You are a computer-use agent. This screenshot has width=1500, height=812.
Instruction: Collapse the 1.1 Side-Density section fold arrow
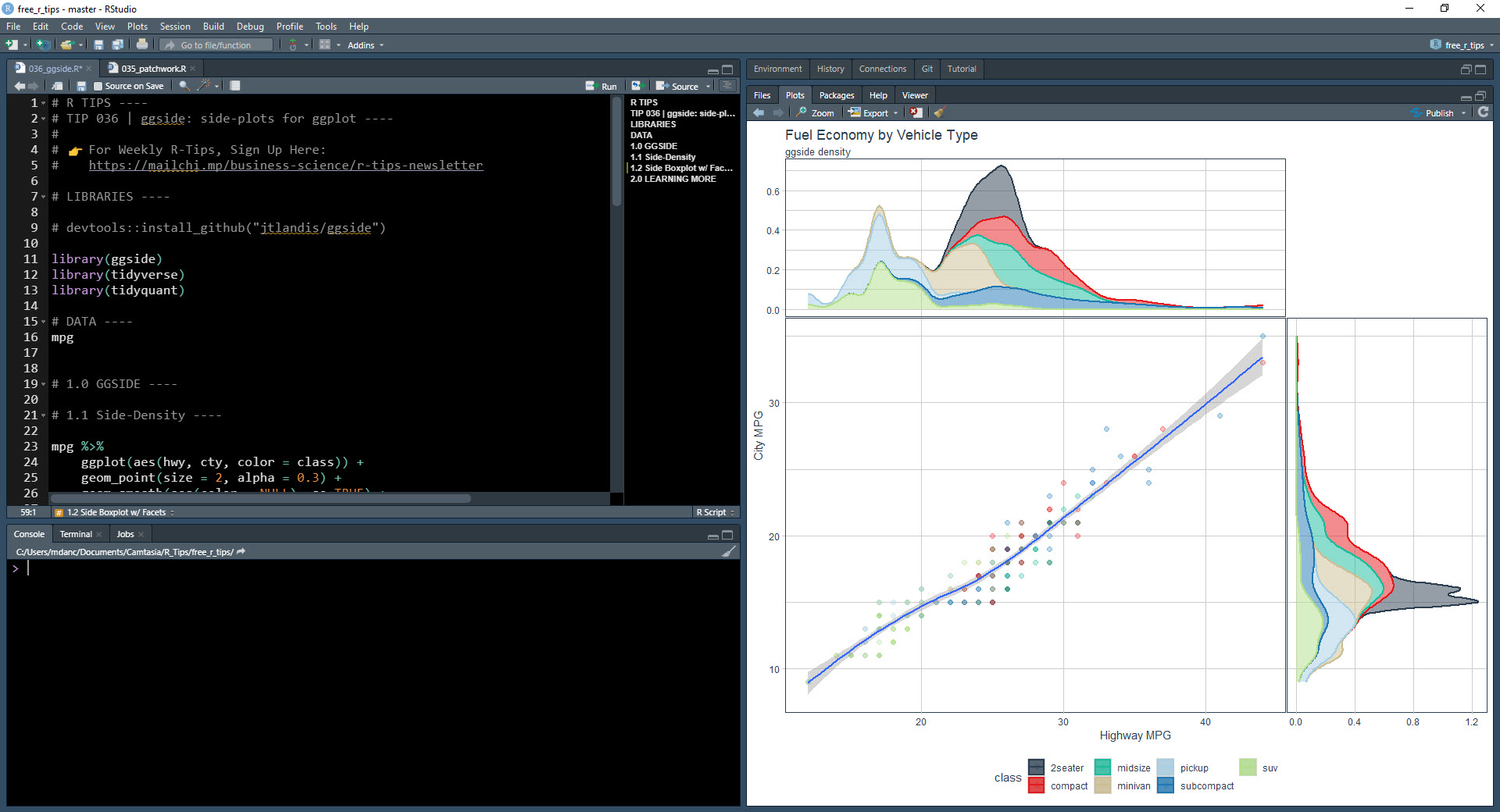[x=44, y=415]
